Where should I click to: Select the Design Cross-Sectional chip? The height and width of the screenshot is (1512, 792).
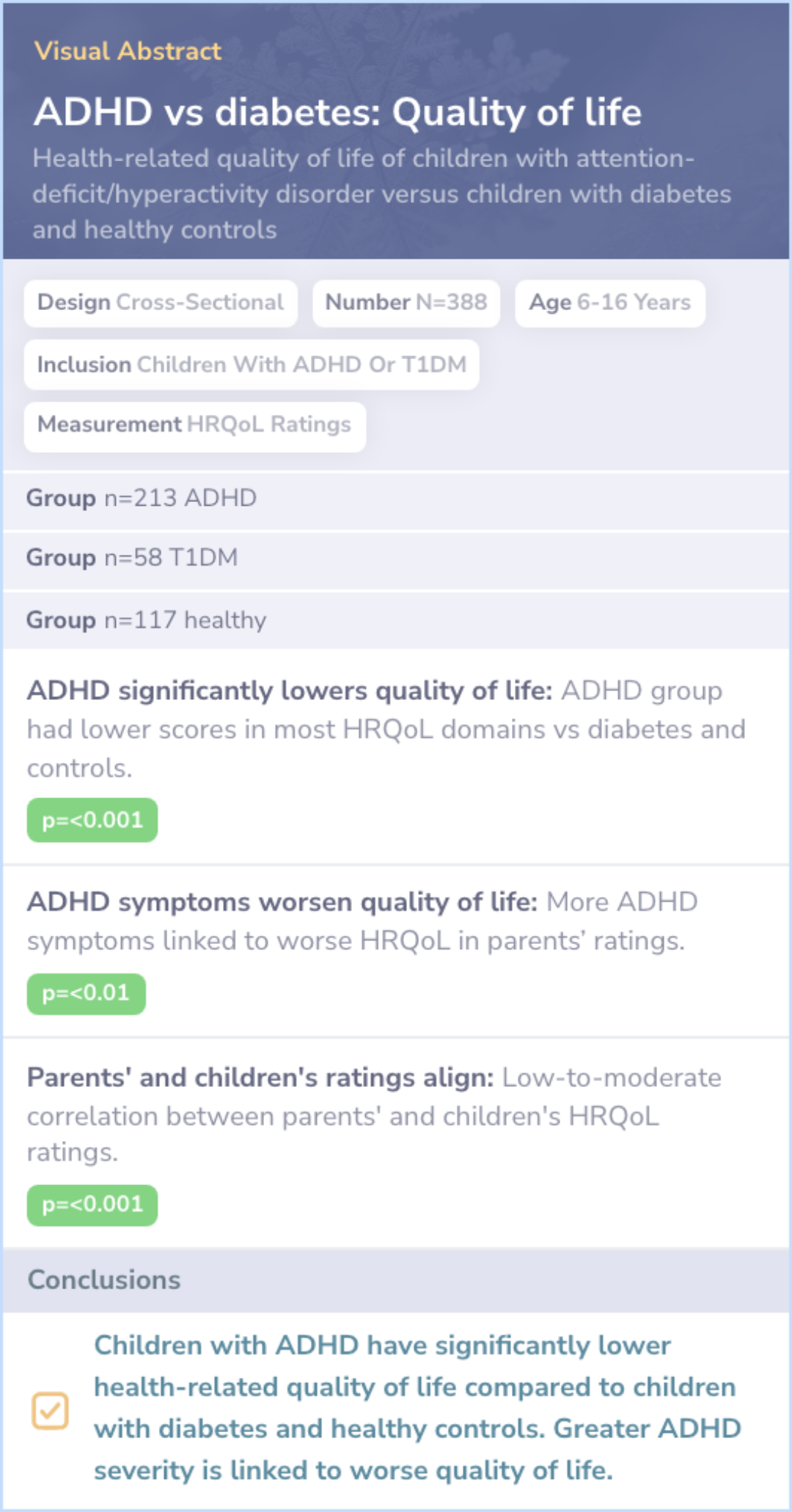161,303
